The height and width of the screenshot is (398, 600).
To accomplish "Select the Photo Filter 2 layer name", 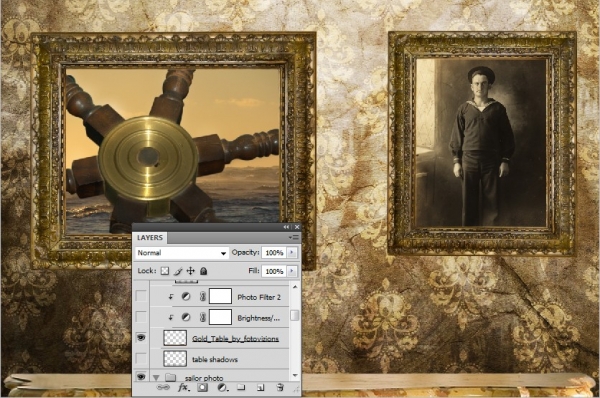I will coord(259,297).
